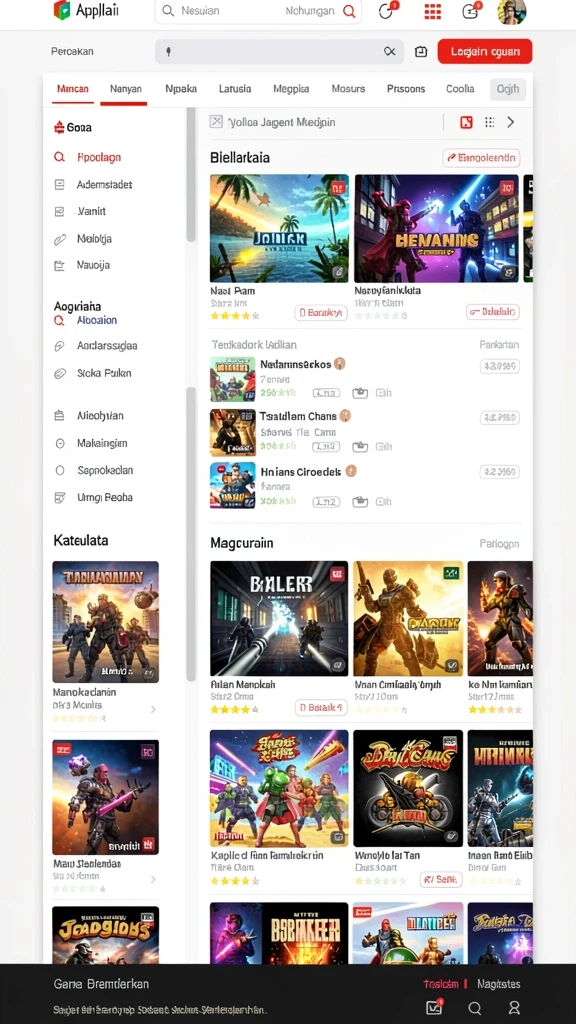Switch to the Nanyan tab
This screenshot has width=576, height=1024.
point(125,89)
